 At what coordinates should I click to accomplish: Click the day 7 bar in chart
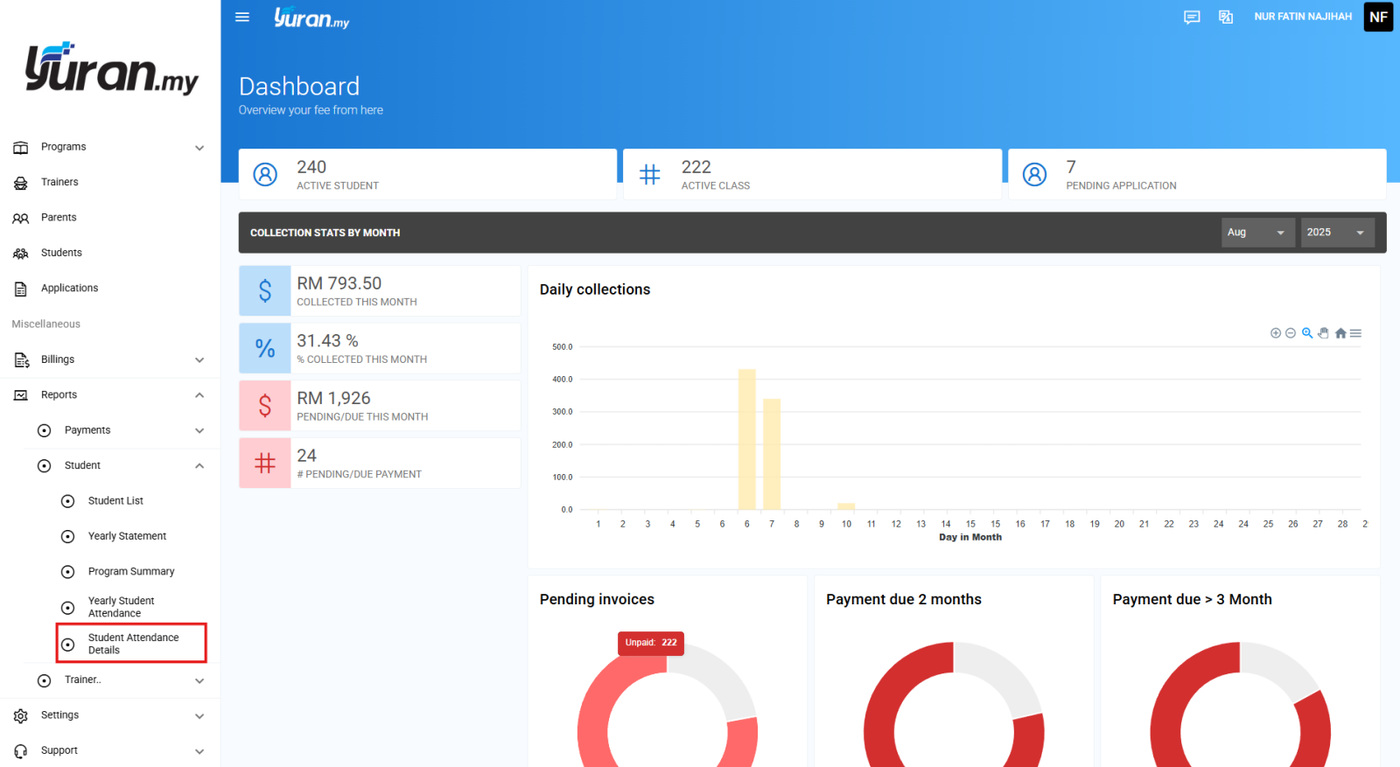click(772, 455)
